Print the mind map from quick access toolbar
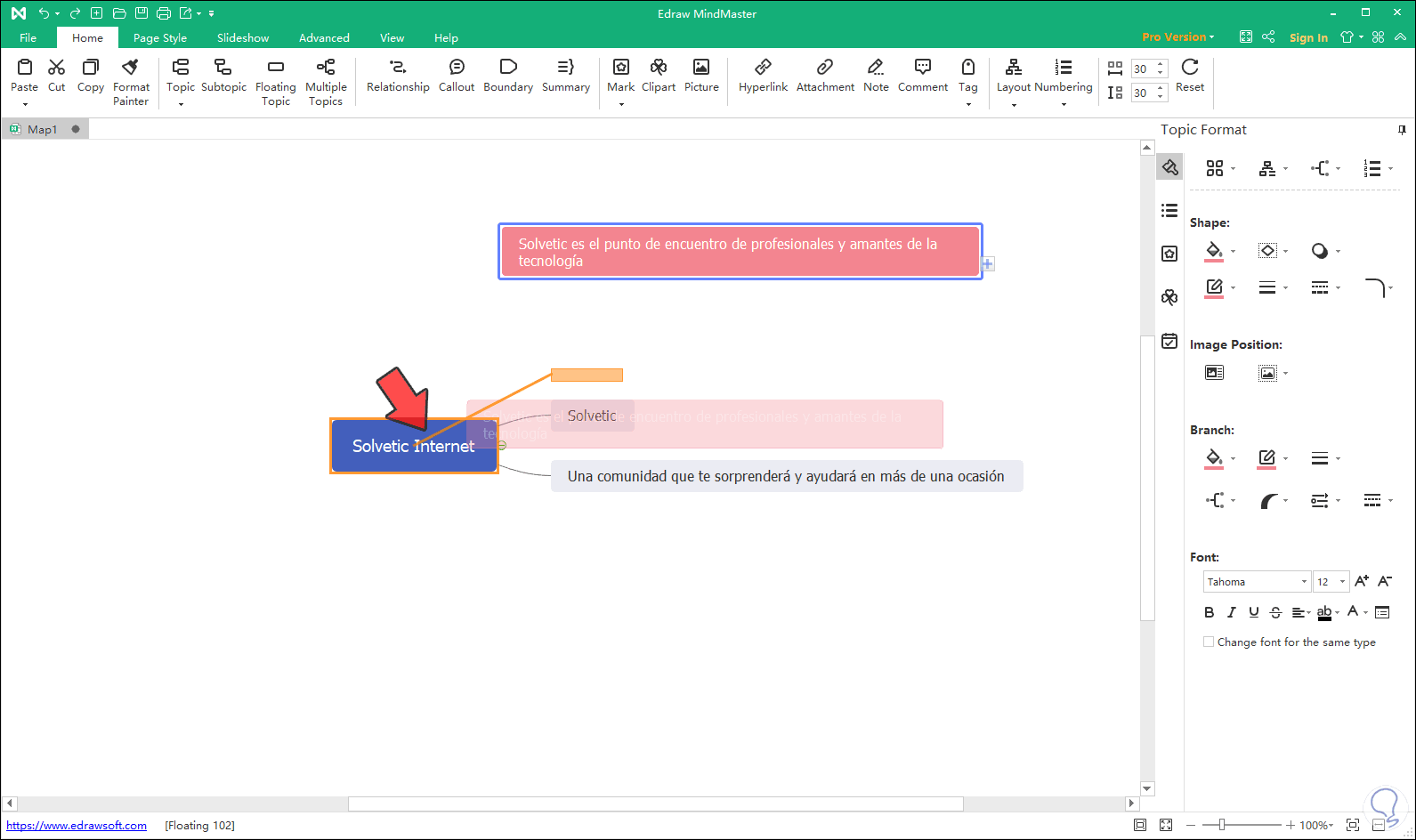 point(164,13)
